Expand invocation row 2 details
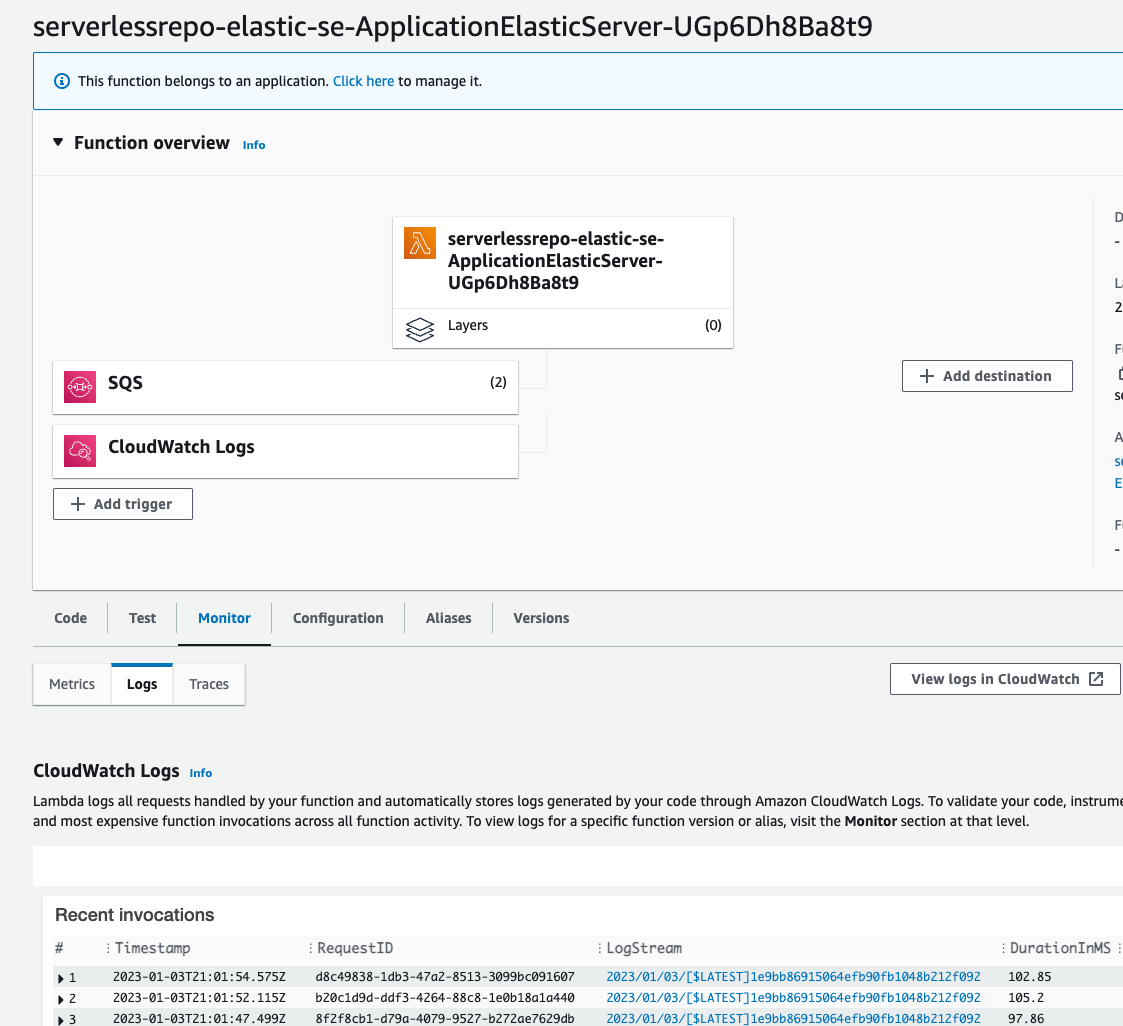Viewport: 1123px width, 1026px height. coord(61,999)
